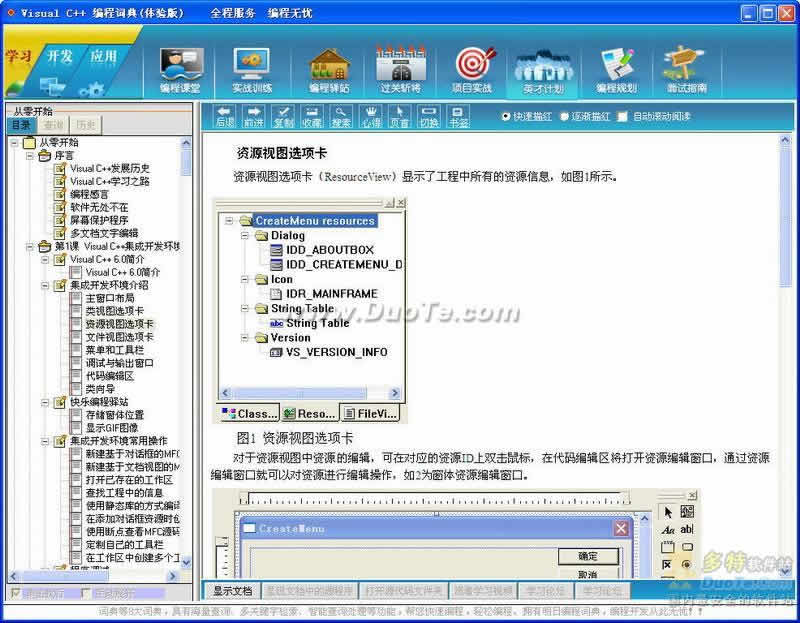Collapse the 序言 tree node
Viewport: 800px width, 623px height.
(x=30, y=156)
